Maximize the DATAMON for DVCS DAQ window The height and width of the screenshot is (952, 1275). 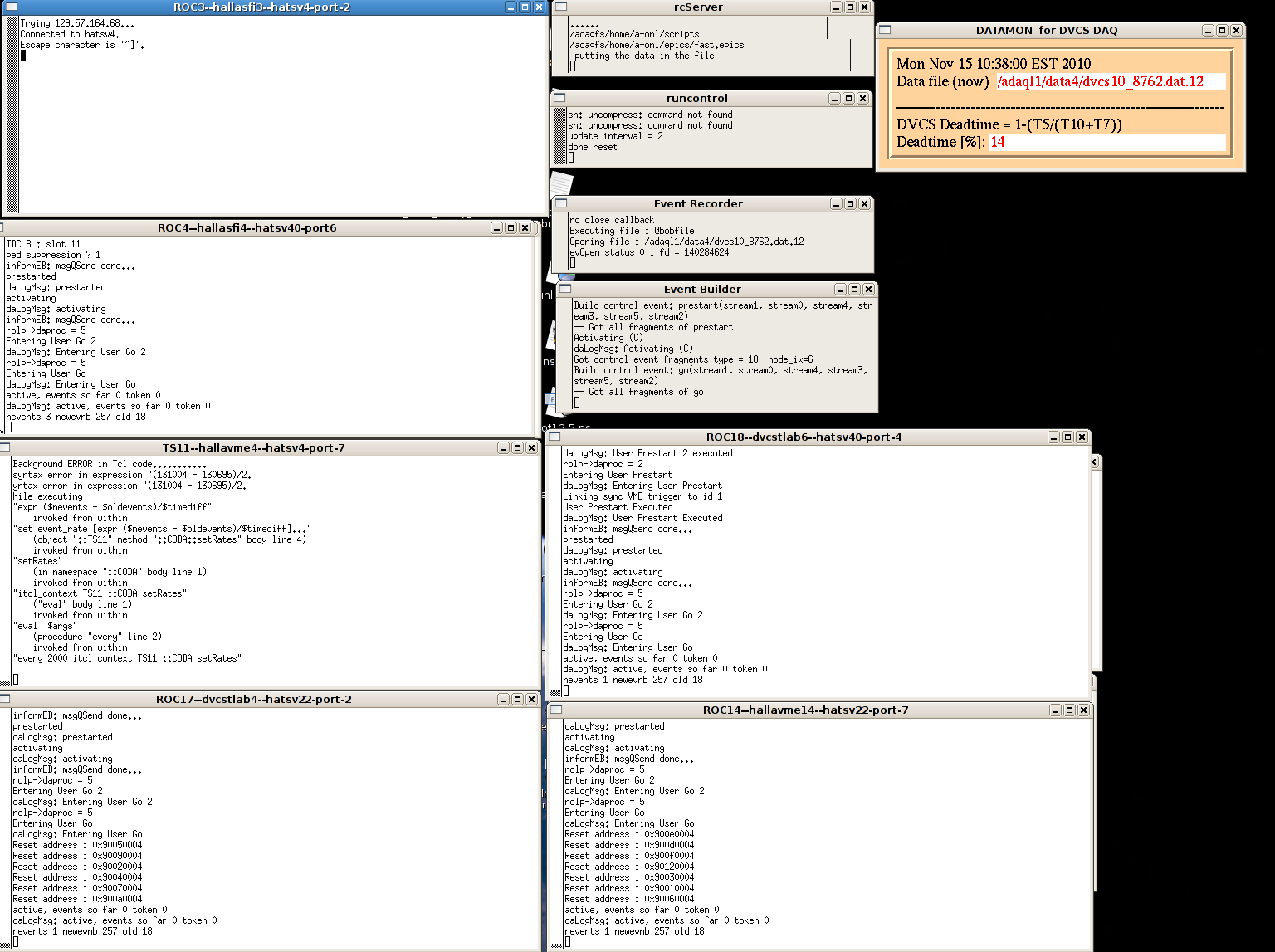[x=1222, y=30]
